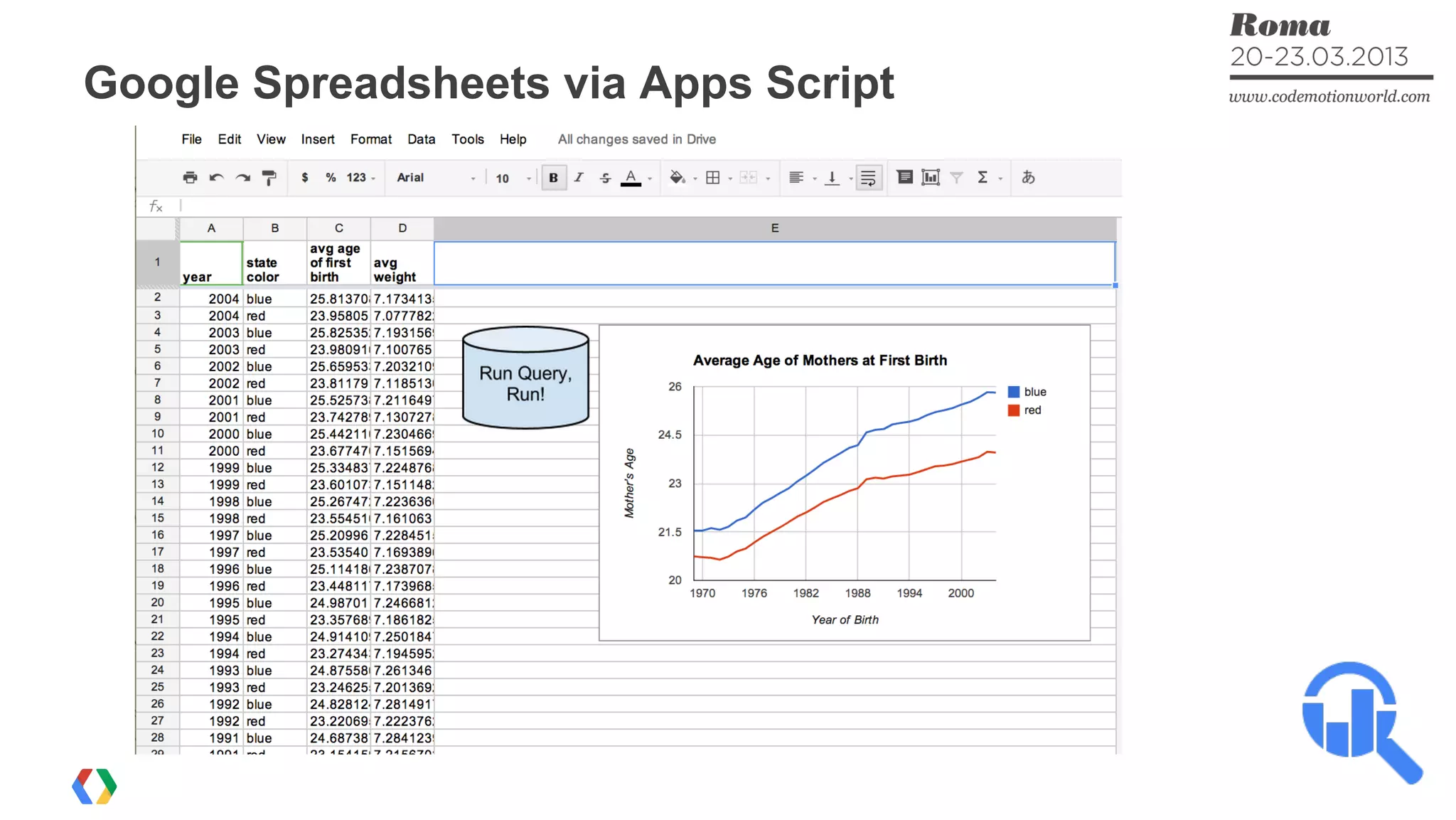
Task: Open the Tools menu
Action: tap(468, 139)
